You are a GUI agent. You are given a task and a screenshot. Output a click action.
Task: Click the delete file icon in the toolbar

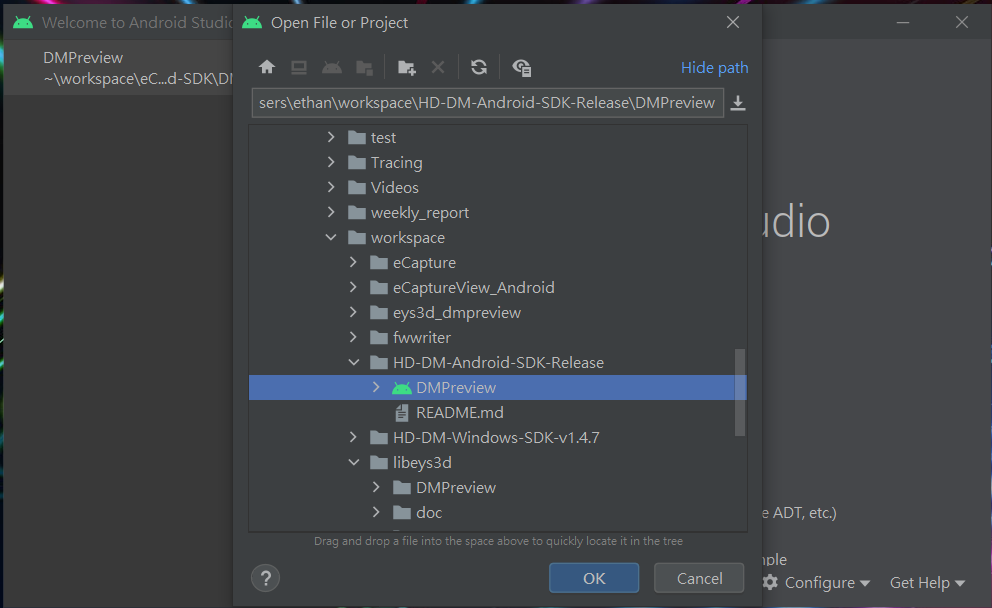[x=438, y=66]
